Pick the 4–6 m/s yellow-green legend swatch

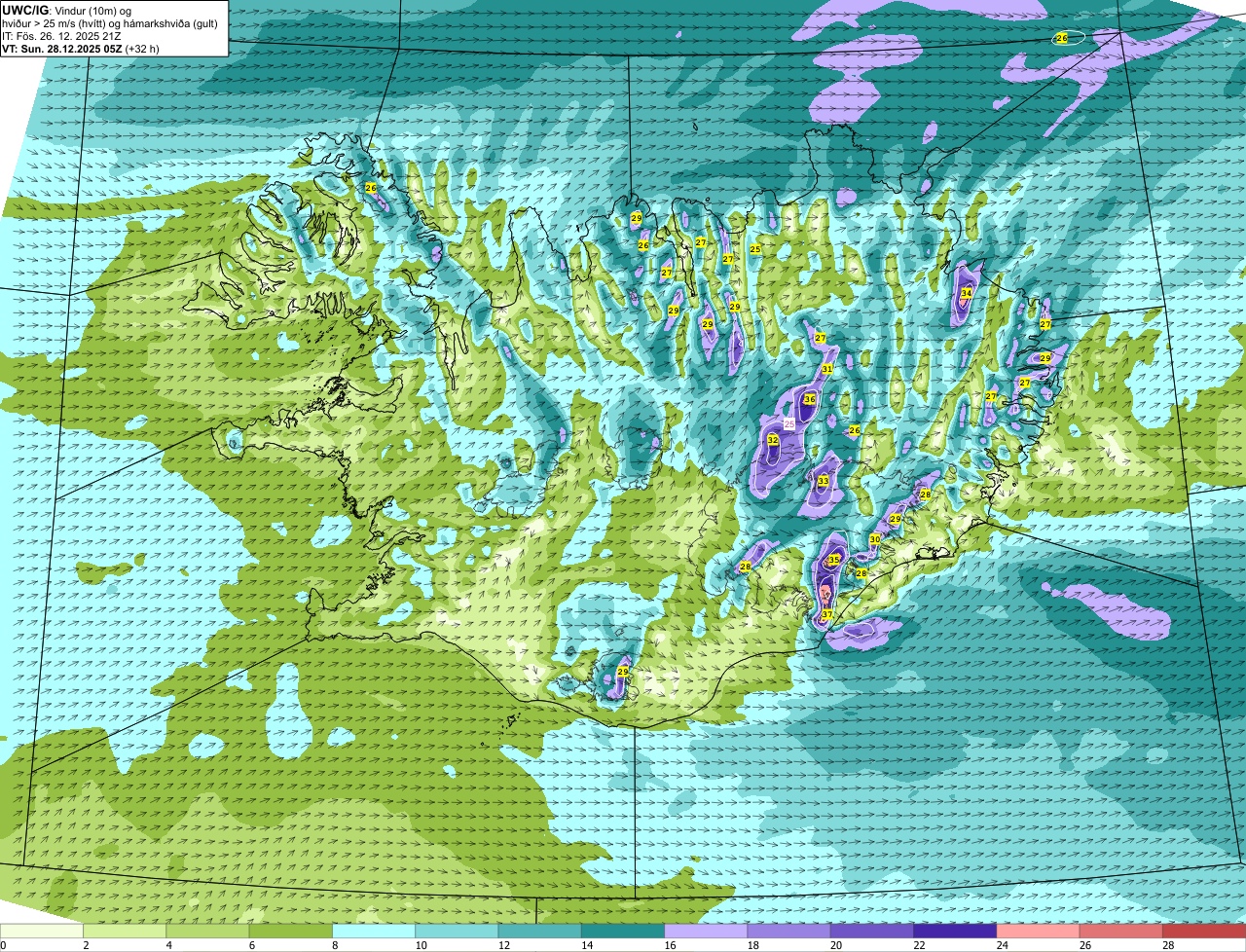pyautogui.click(x=208, y=931)
